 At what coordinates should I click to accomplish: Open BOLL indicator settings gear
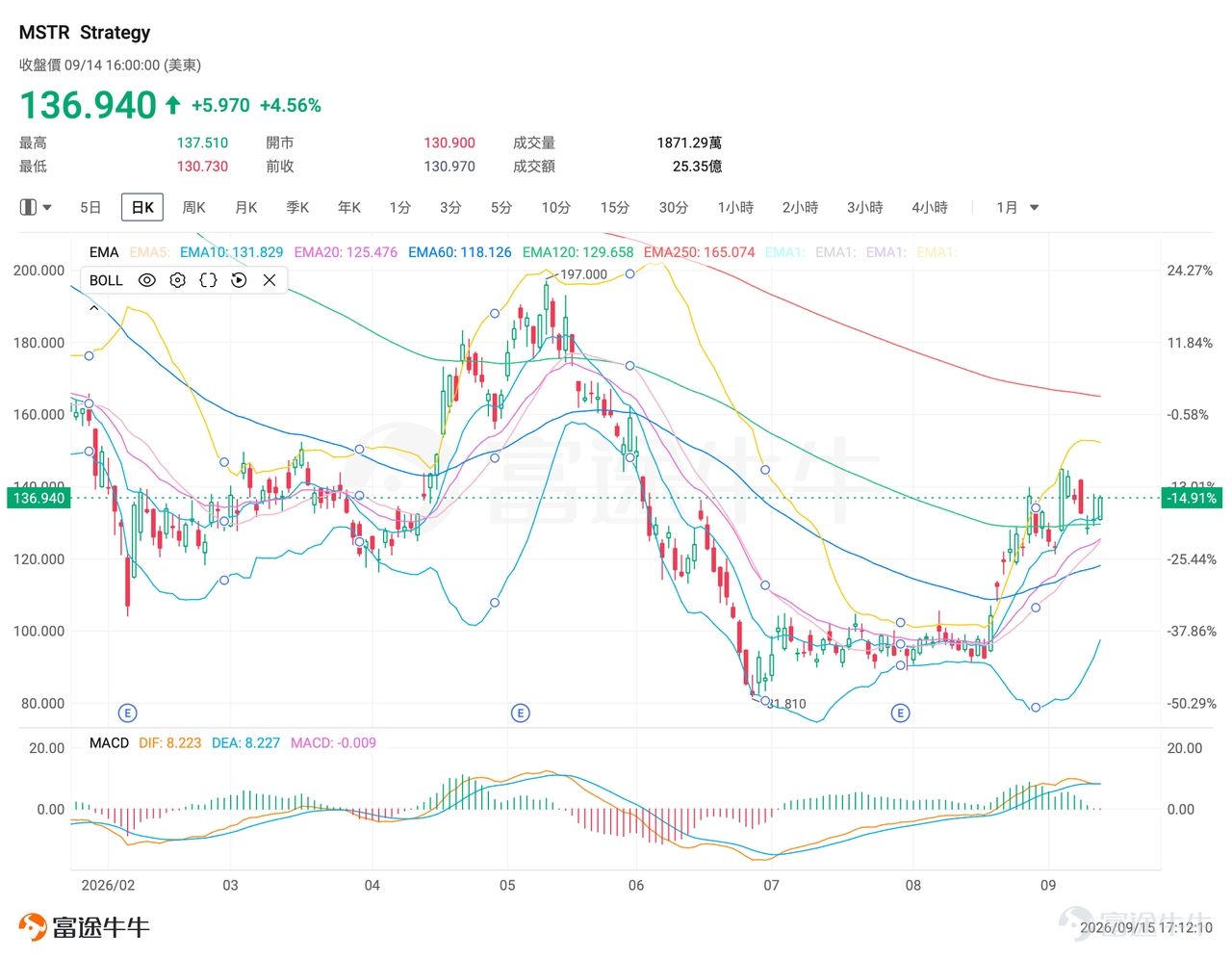pos(177,280)
